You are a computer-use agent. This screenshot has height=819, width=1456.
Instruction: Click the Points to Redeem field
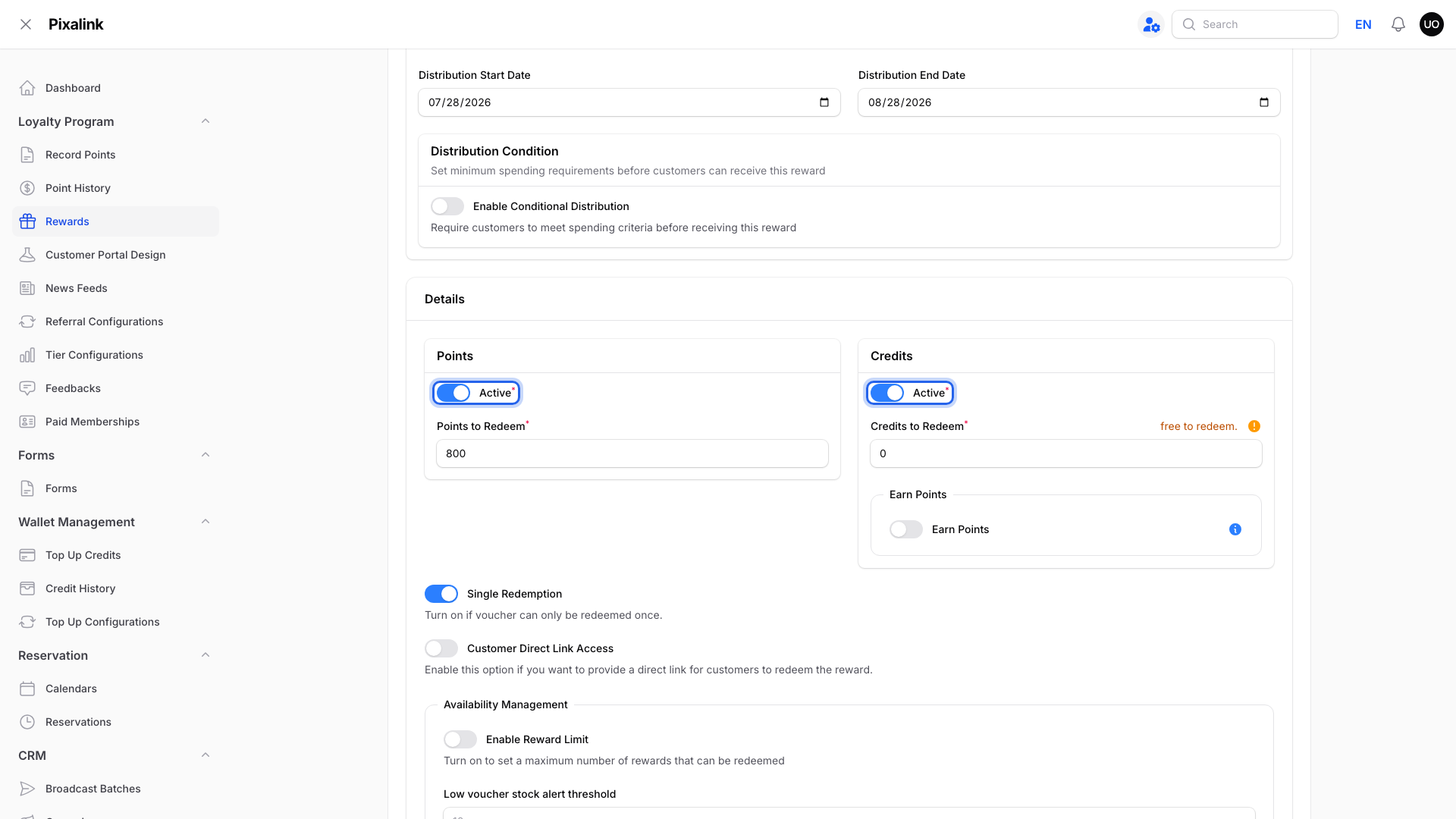(632, 453)
